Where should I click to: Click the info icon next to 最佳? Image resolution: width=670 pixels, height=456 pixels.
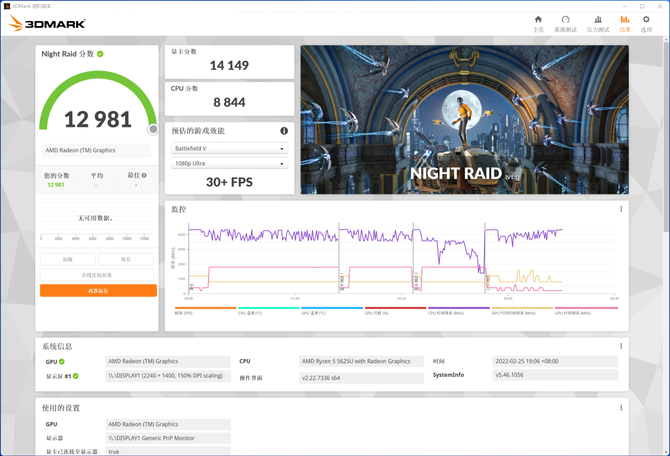[x=144, y=175]
